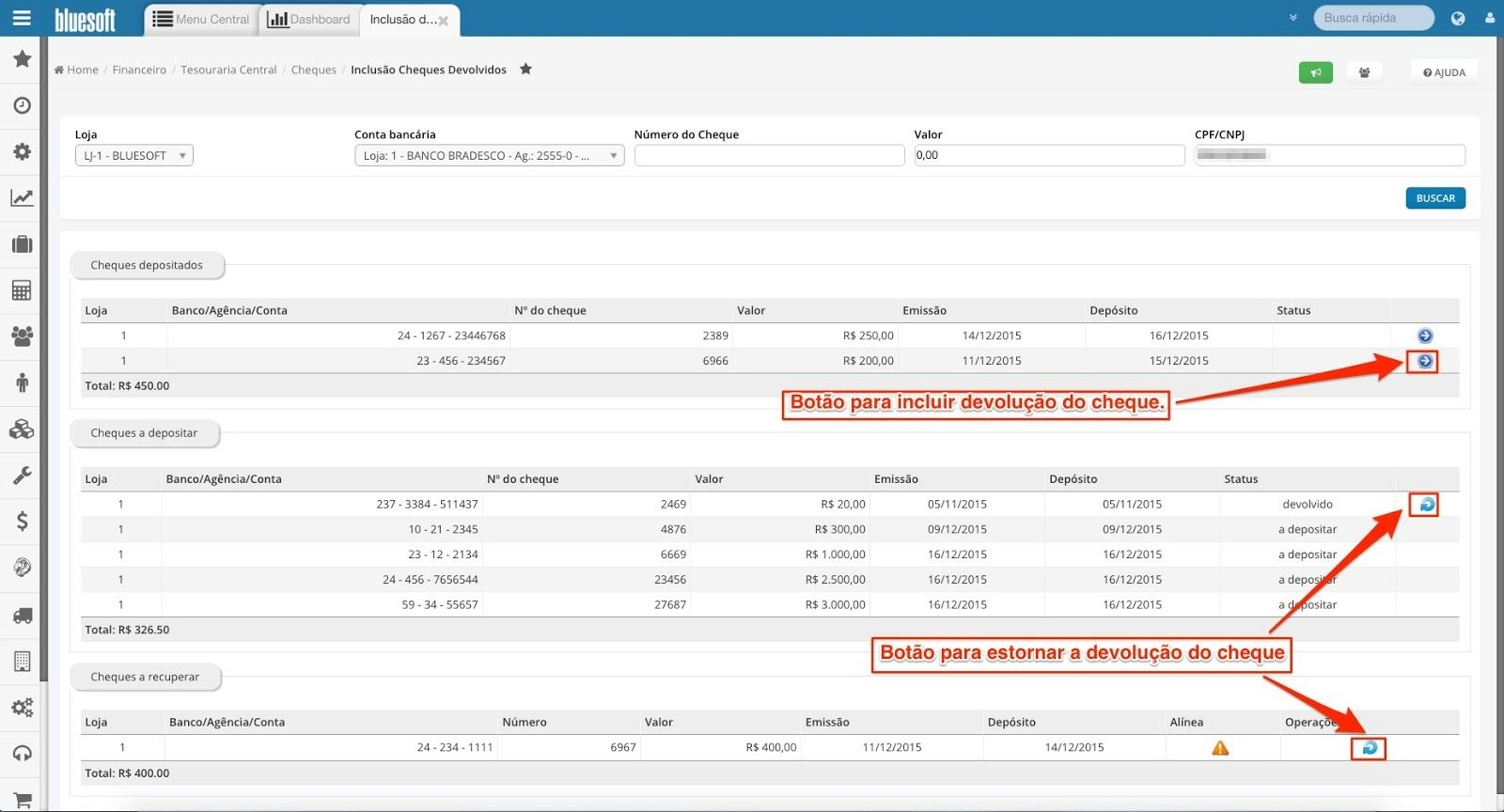This screenshot has height=812, width=1504.
Task: Open the Conta bancária dropdown
Action: click(489, 155)
